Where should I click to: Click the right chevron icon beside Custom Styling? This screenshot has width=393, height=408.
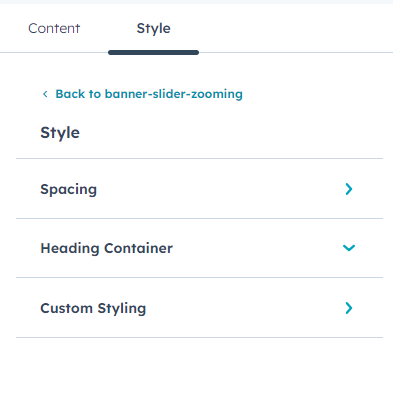[x=349, y=308]
